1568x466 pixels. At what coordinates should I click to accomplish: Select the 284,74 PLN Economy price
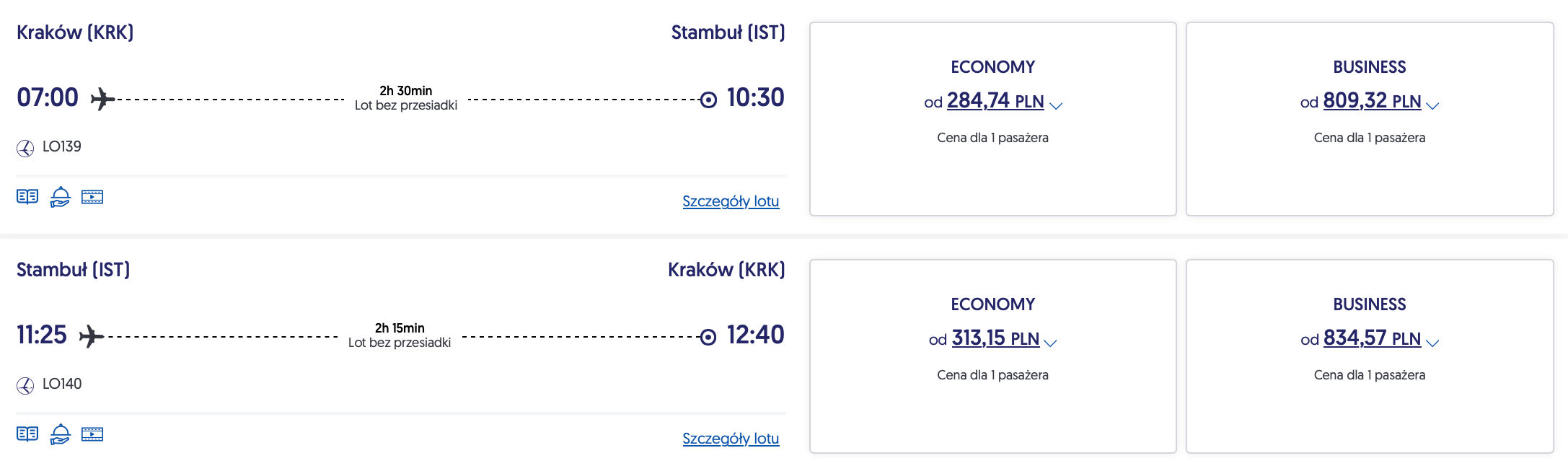995,101
